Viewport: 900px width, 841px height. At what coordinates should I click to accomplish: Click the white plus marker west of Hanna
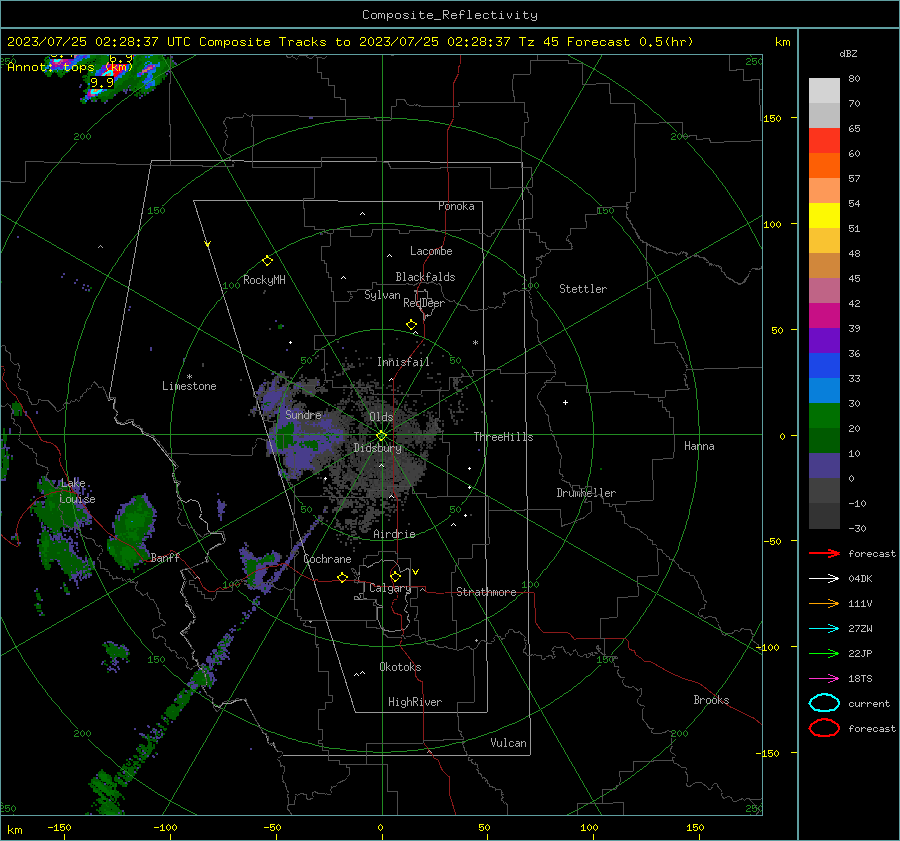pyautogui.click(x=565, y=402)
